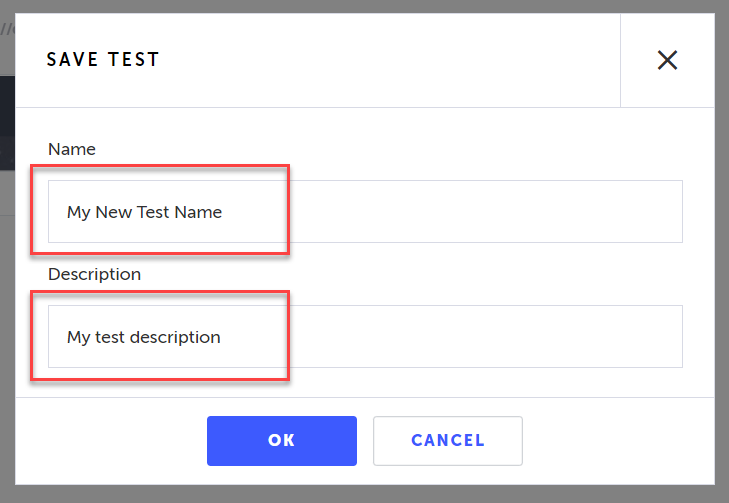Click the dimmed backdrop outside the dialog
Viewport: 729px width, 503px height.
(722, 250)
